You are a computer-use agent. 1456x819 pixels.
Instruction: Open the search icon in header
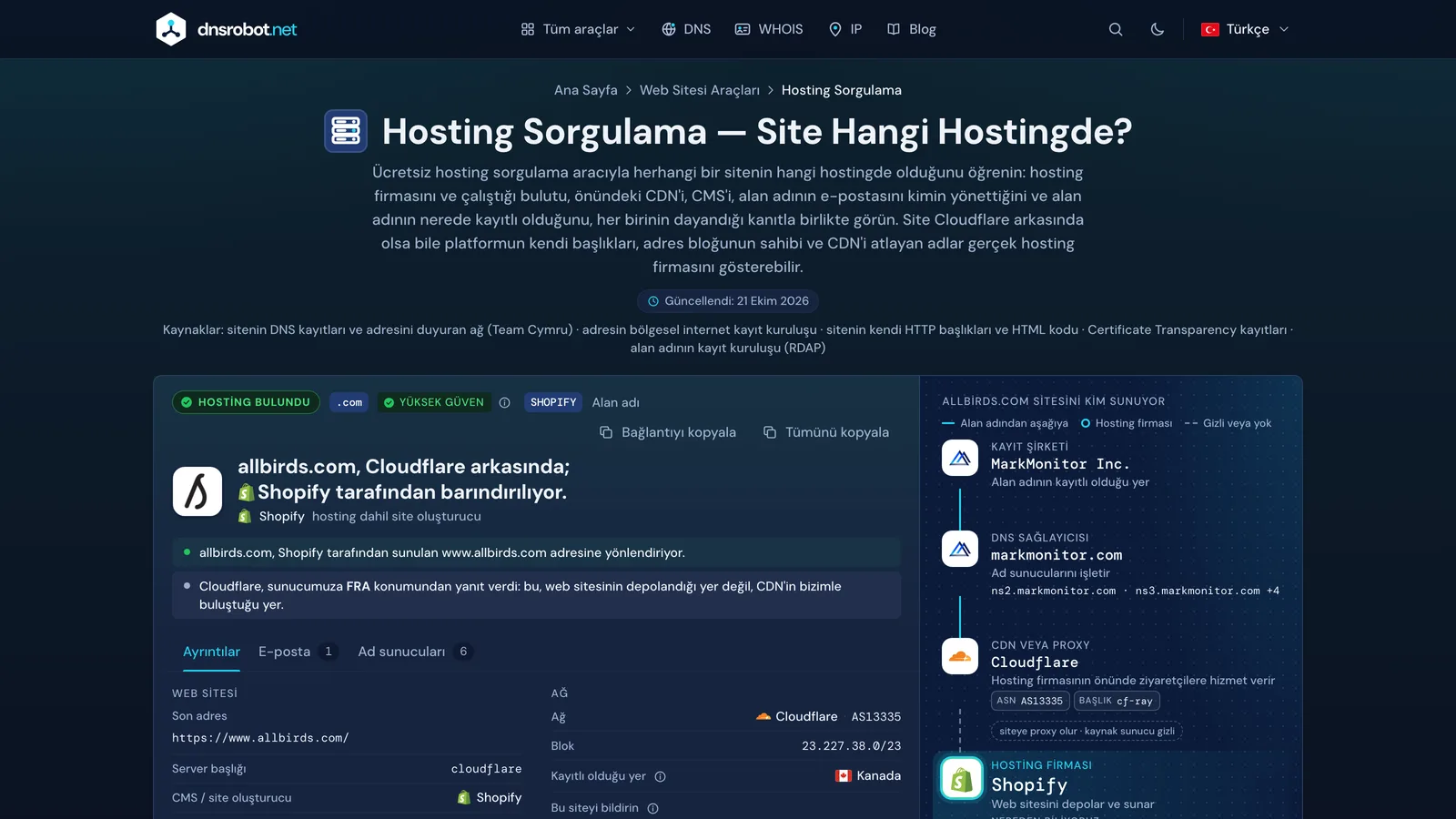pos(1116,29)
